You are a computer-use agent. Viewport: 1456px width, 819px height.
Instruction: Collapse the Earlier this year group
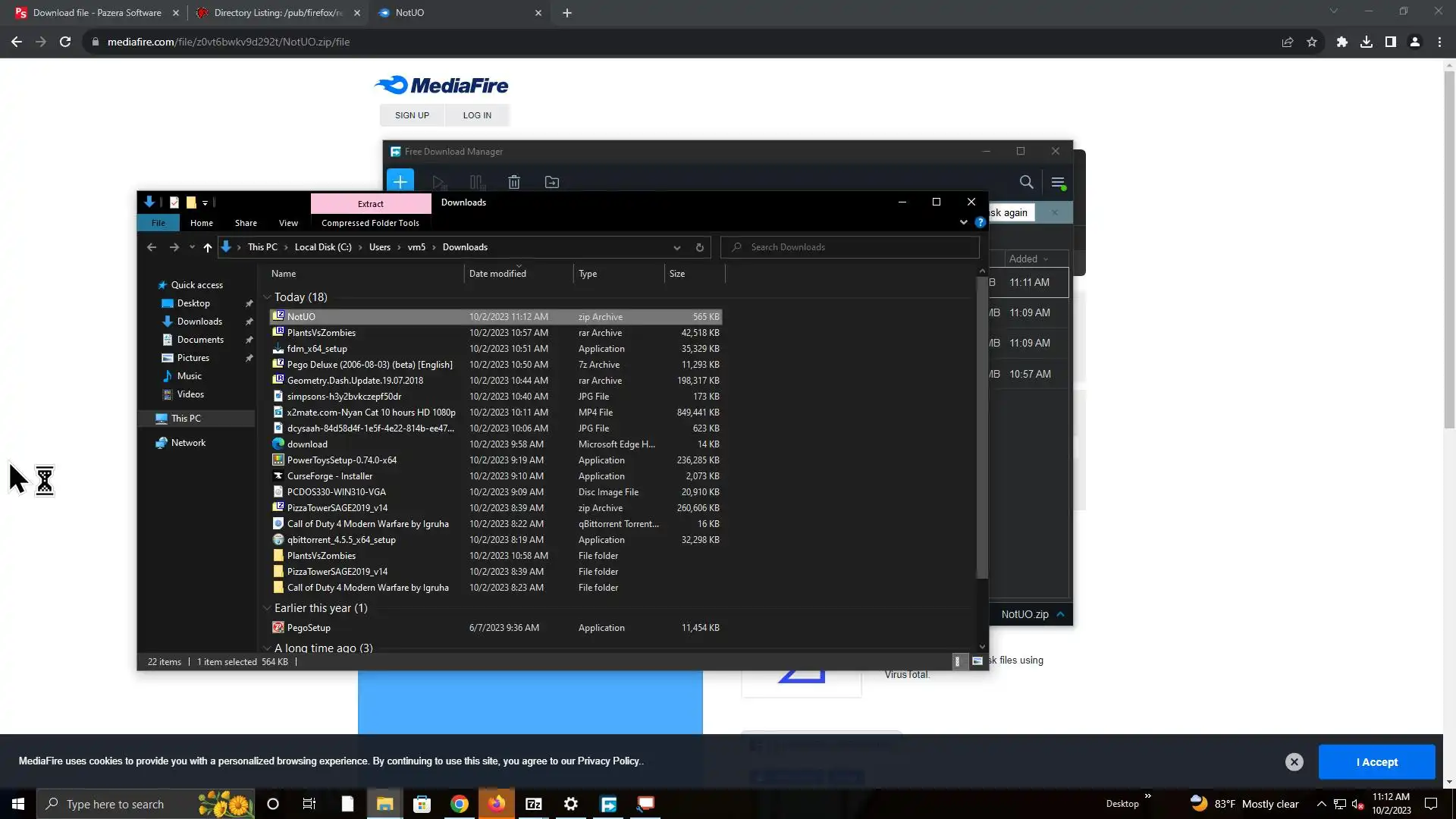click(267, 608)
